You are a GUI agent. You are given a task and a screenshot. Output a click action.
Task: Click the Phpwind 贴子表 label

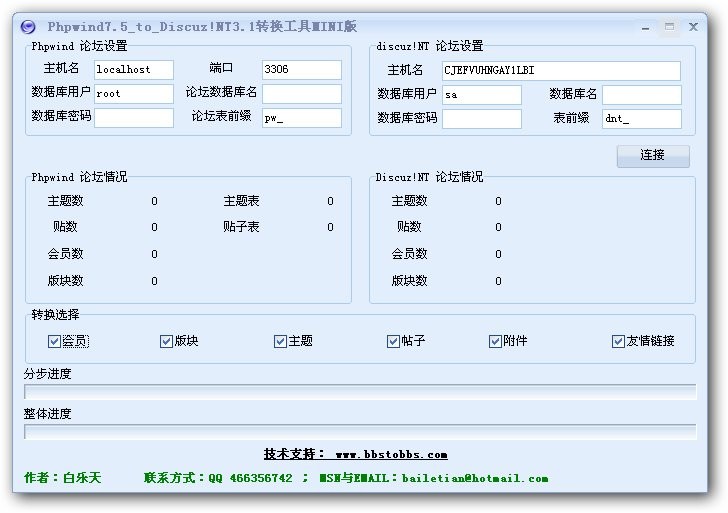[x=241, y=227]
